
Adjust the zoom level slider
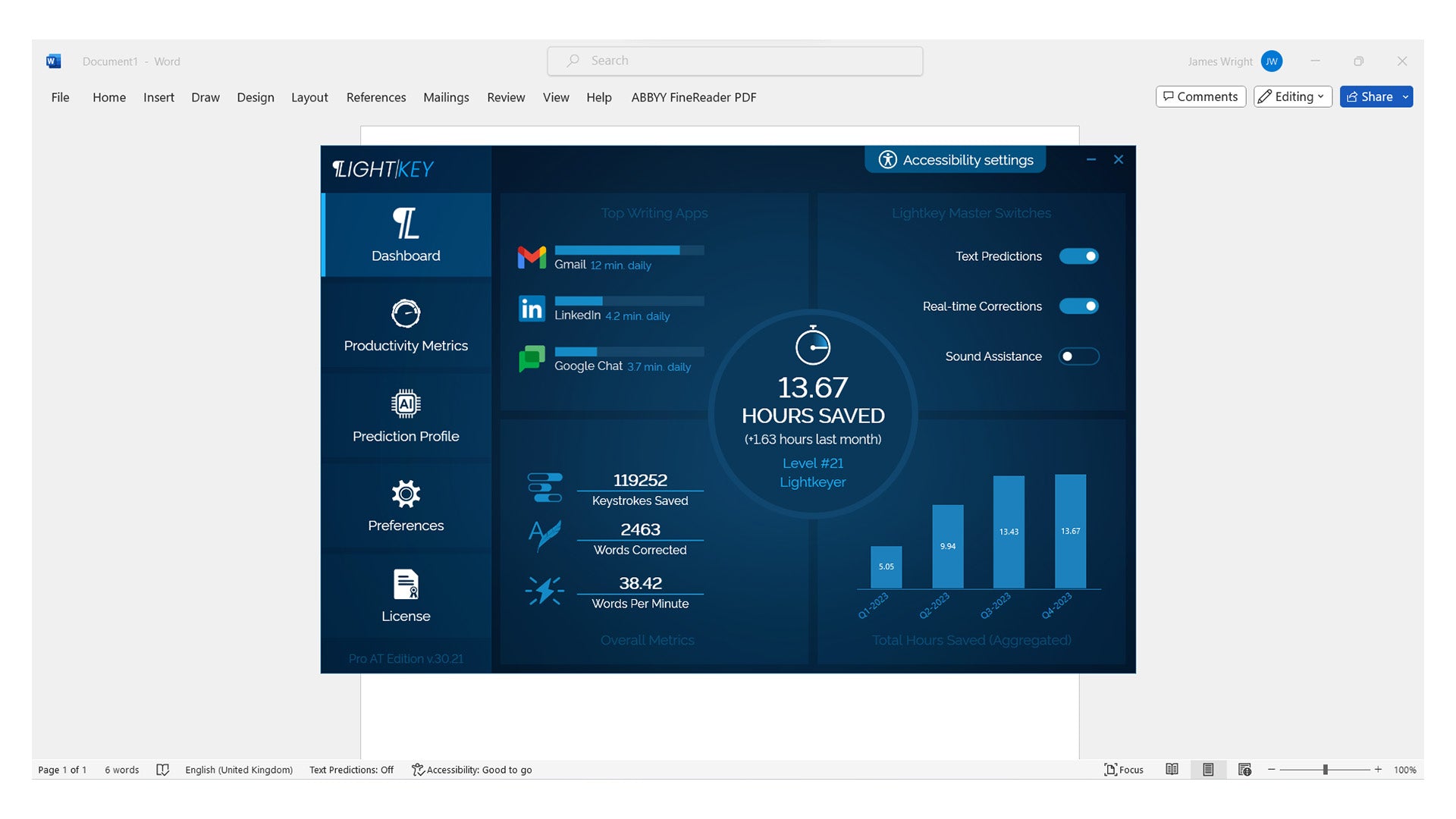(x=1325, y=770)
